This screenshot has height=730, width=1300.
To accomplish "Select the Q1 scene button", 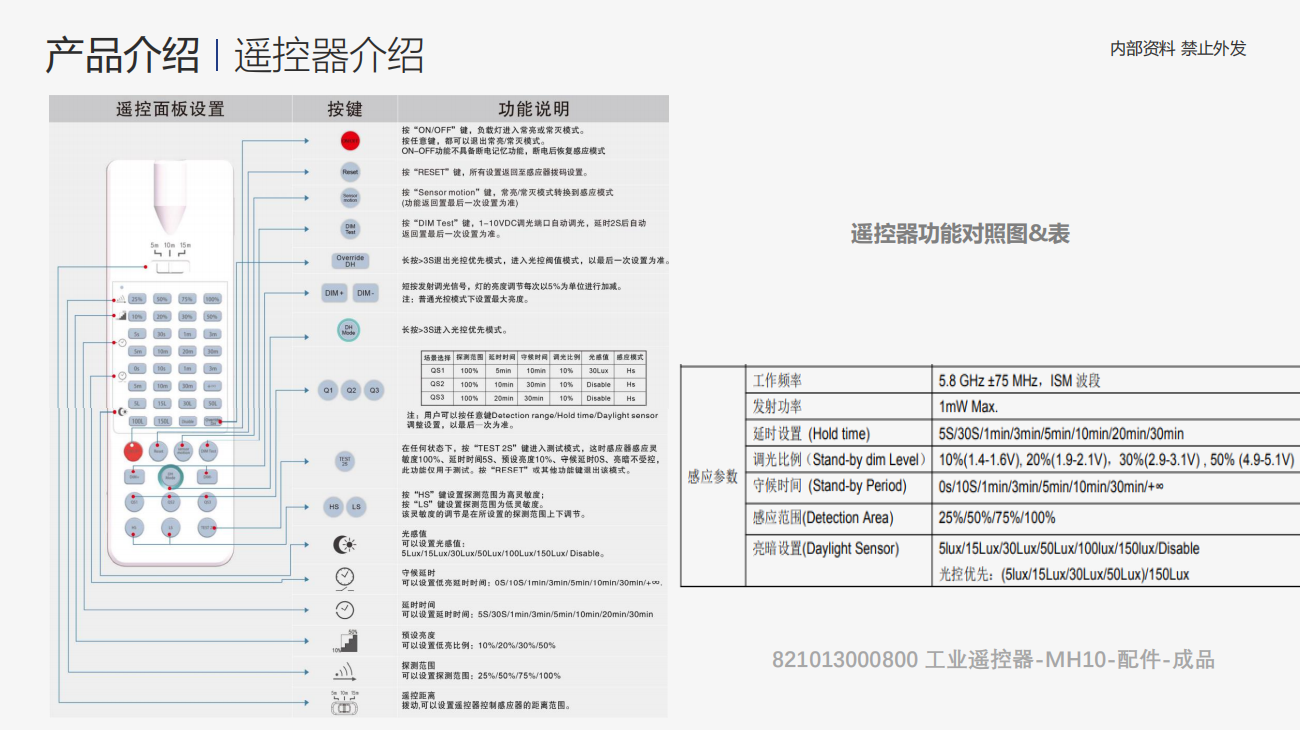I will (327, 389).
